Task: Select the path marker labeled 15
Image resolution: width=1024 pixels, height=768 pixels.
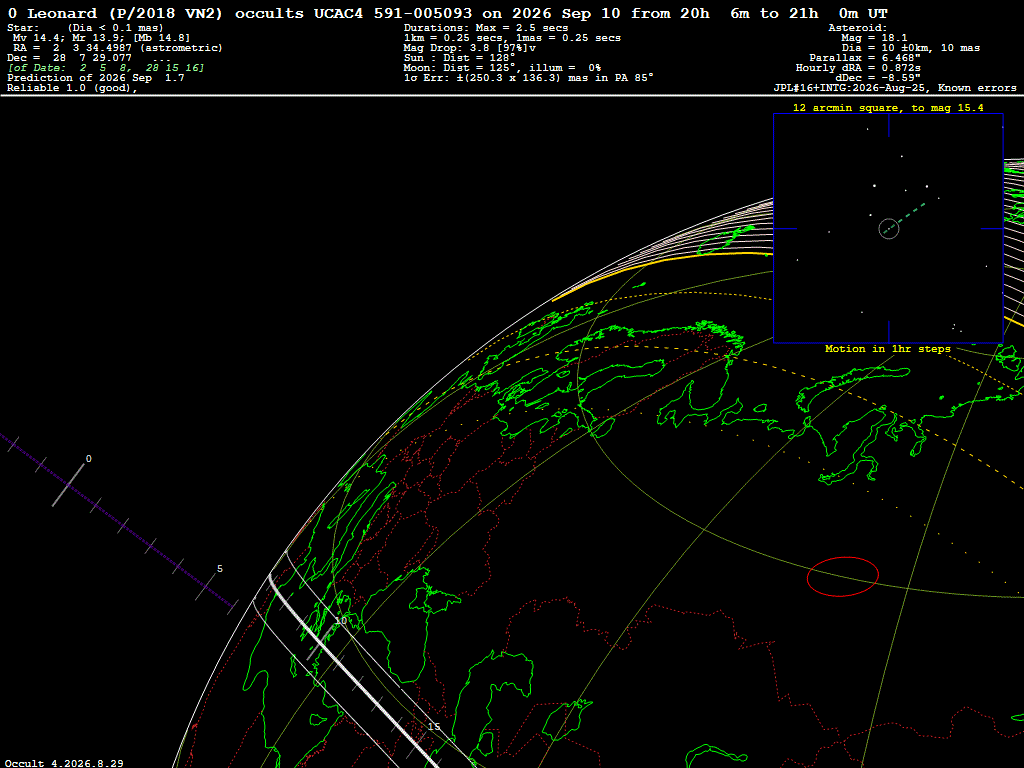Action: [x=434, y=726]
